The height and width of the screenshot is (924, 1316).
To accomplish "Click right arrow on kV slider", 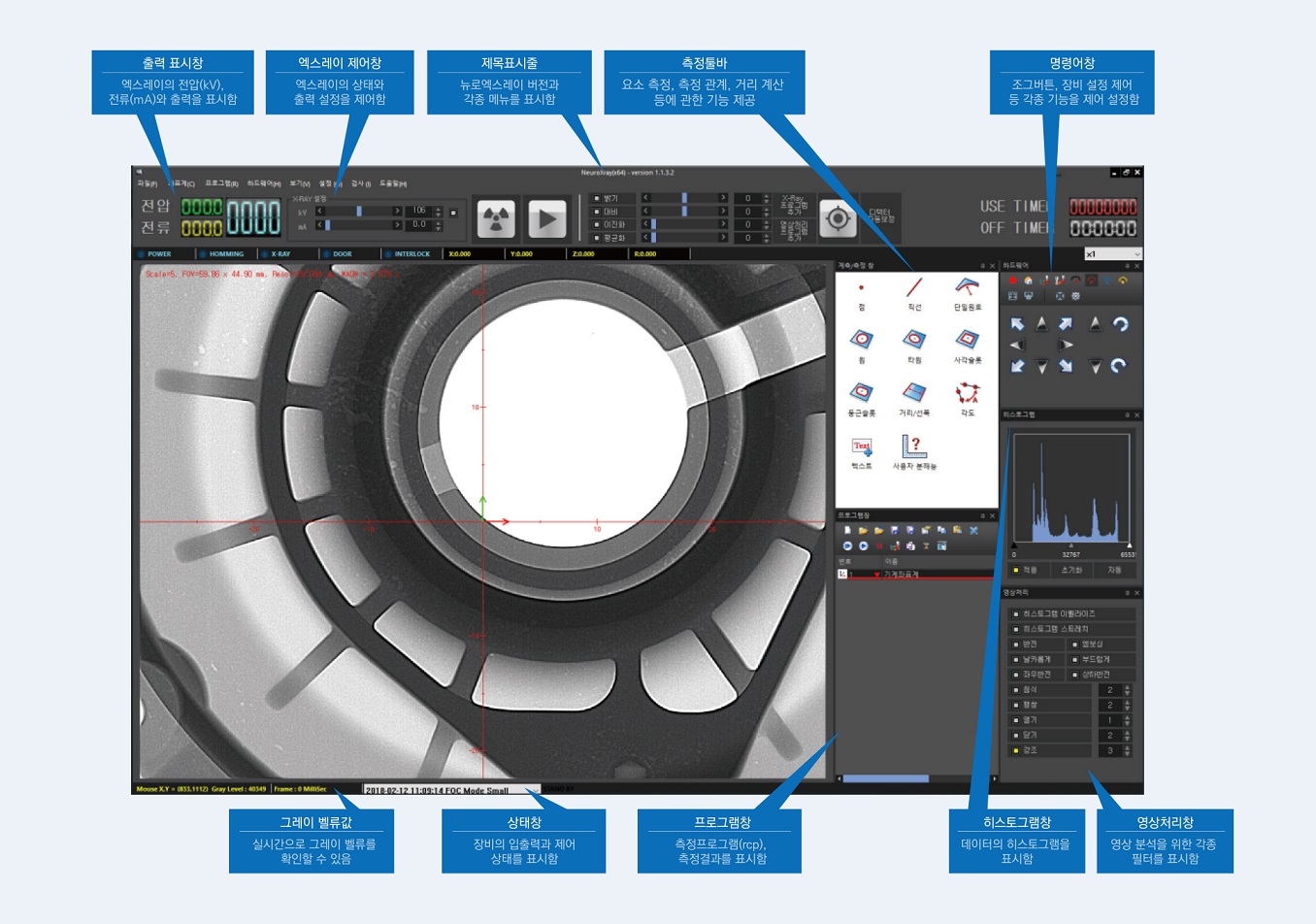I will click(x=397, y=211).
